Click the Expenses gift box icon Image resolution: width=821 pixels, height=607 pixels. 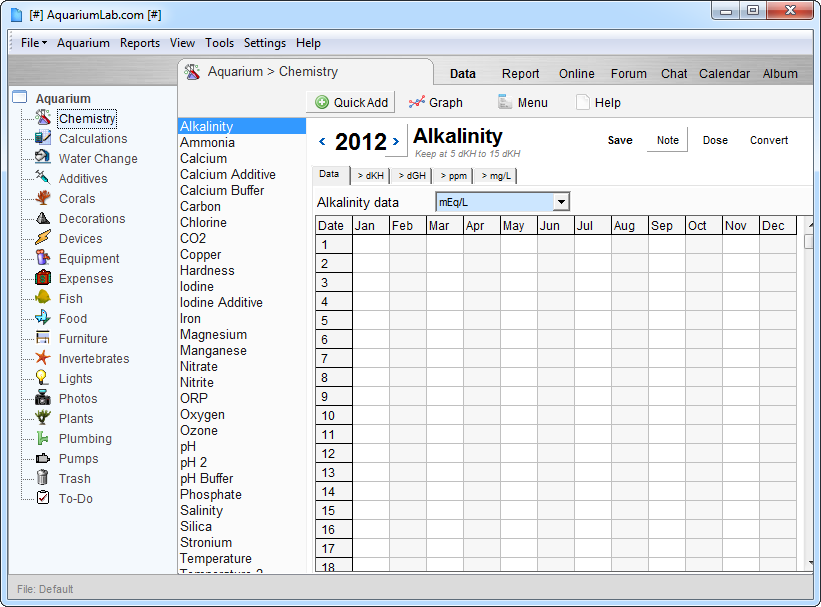[43, 278]
